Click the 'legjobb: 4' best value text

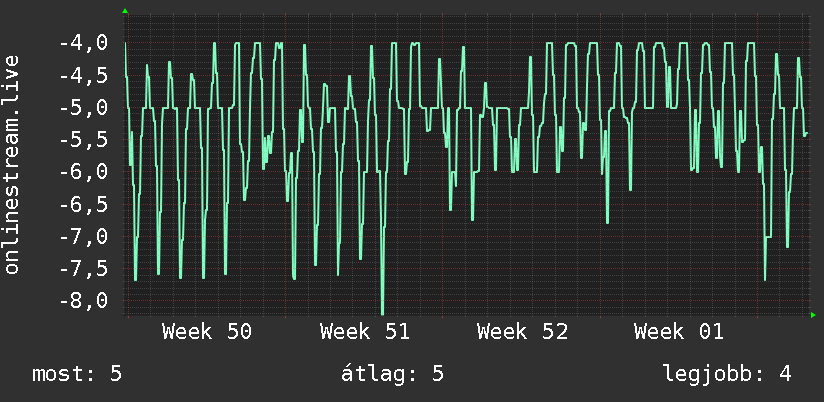727,374
